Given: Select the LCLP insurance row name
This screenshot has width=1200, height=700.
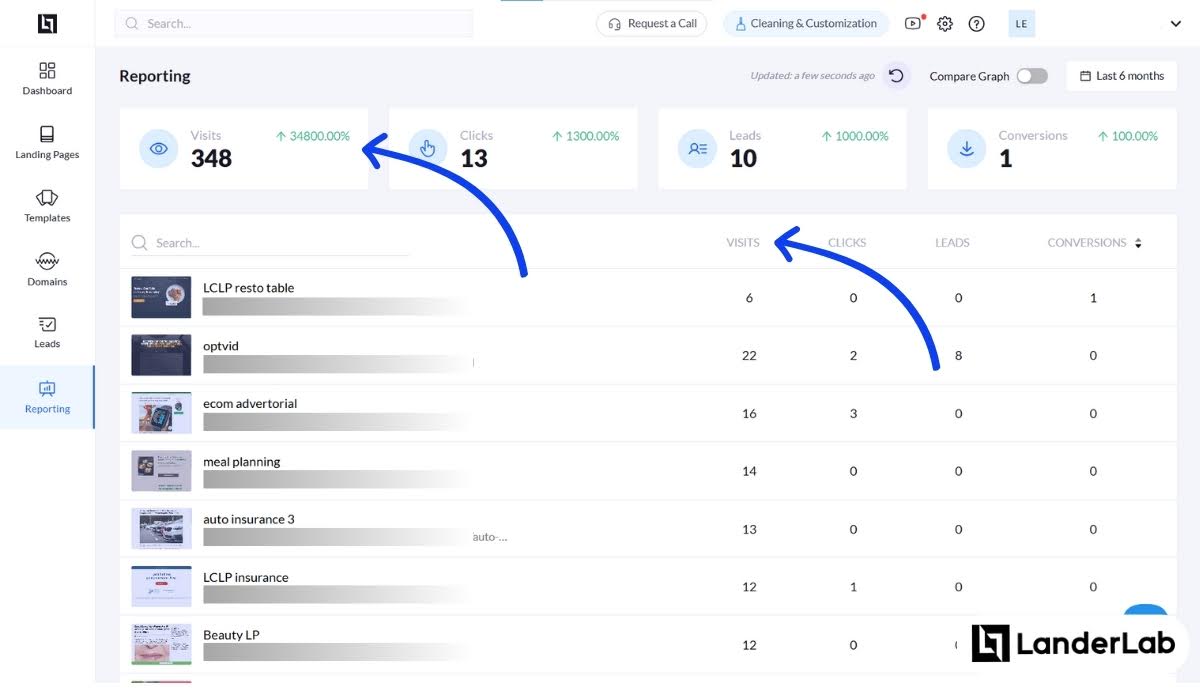Looking at the screenshot, I should click(x=246, y=577).
